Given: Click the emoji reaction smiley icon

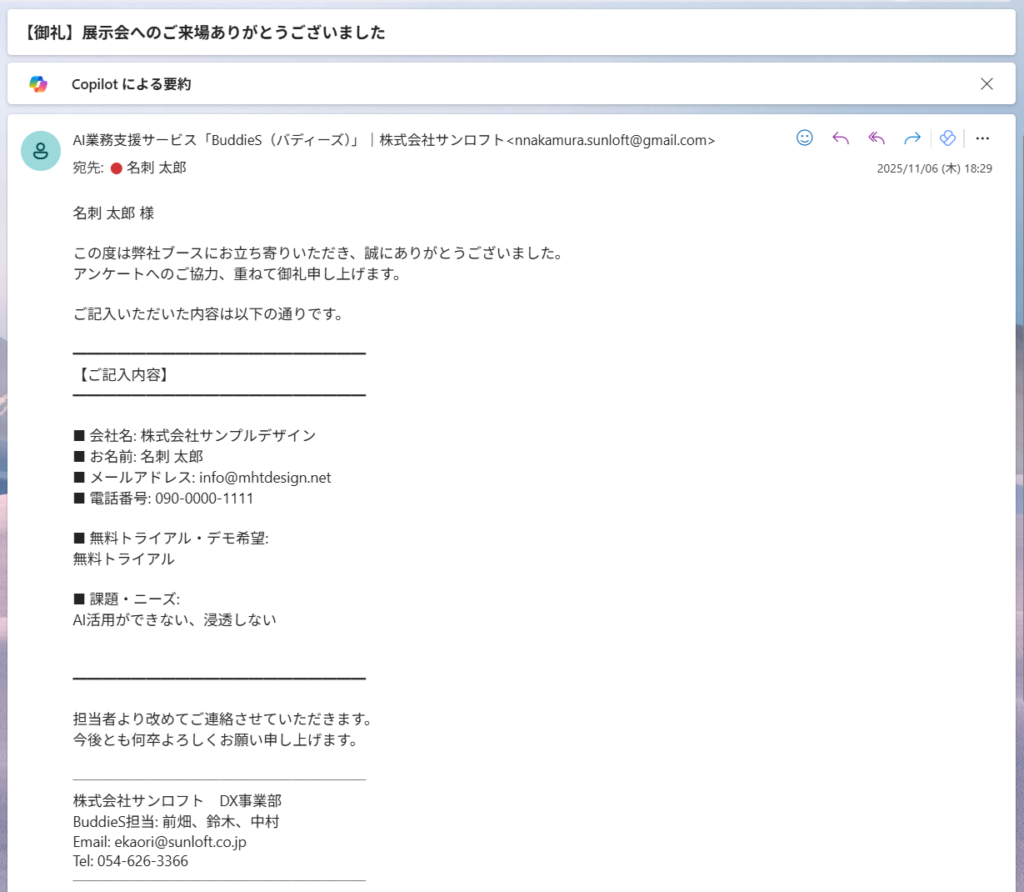Looking at the screenshot, I should [x=805, y=138].
